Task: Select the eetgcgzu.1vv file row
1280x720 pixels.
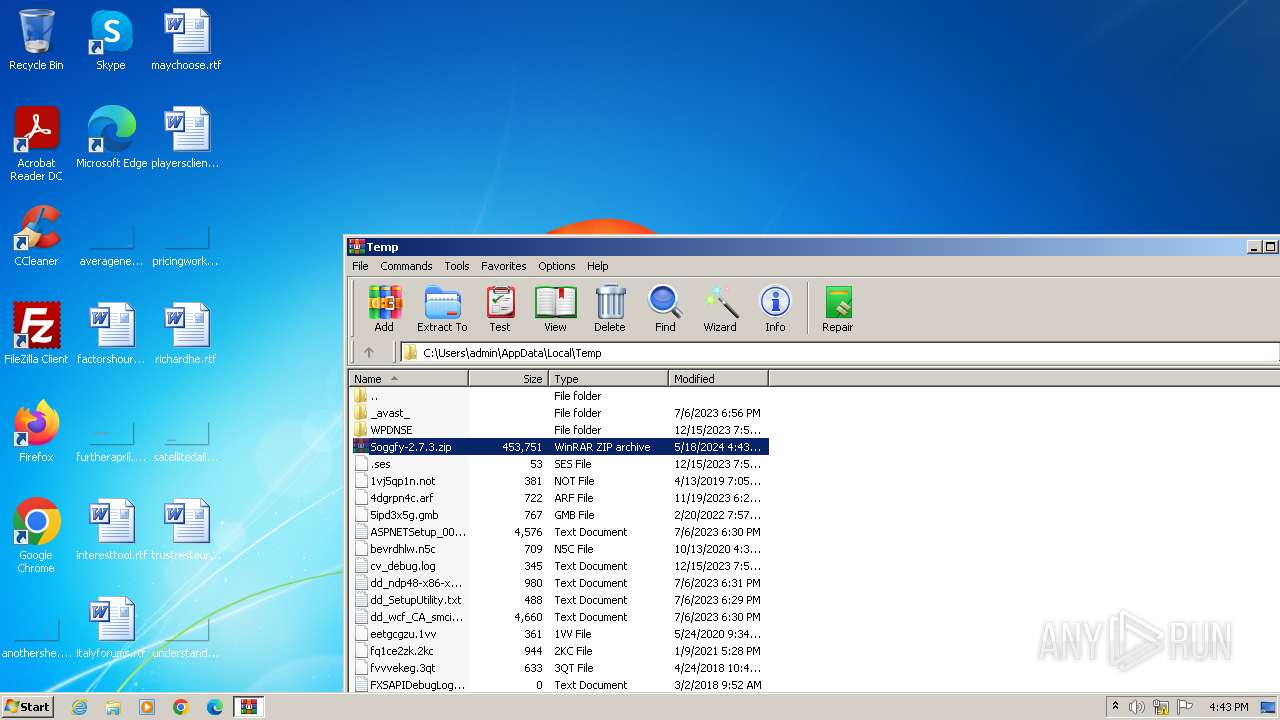Action: 559,634
